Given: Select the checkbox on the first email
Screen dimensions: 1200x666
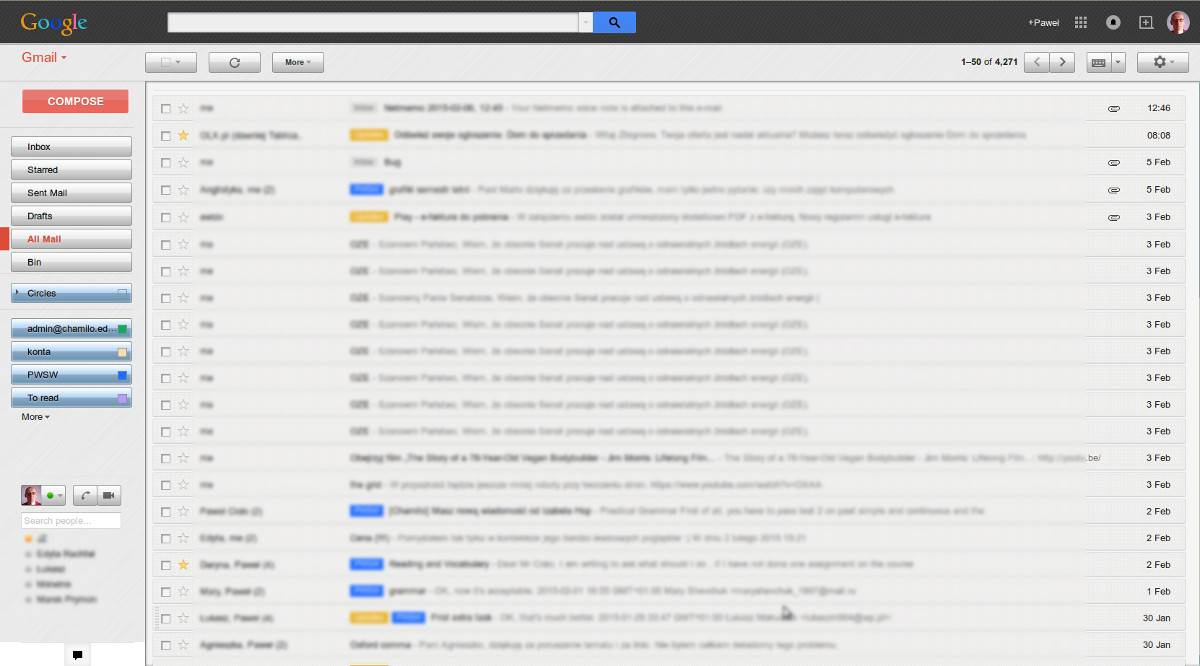Looking at the screenshot, I should click(165, 107).
